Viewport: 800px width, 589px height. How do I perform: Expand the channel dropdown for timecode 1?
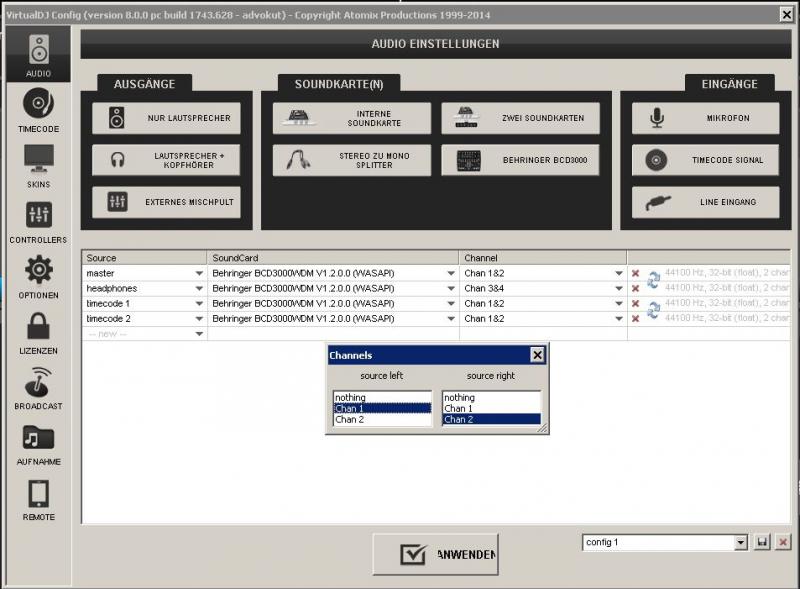[619, 304]
